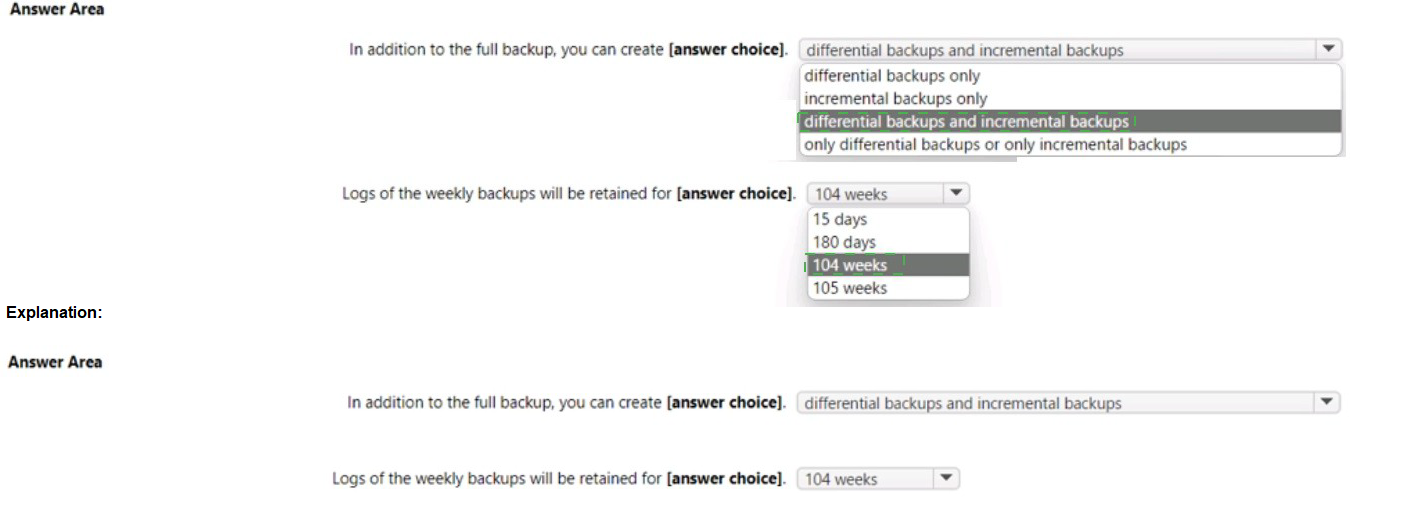This screenshot has width=1413, height=519.
Task: Click the top backup type combo box field
Action: click(x=1058, y=50)
